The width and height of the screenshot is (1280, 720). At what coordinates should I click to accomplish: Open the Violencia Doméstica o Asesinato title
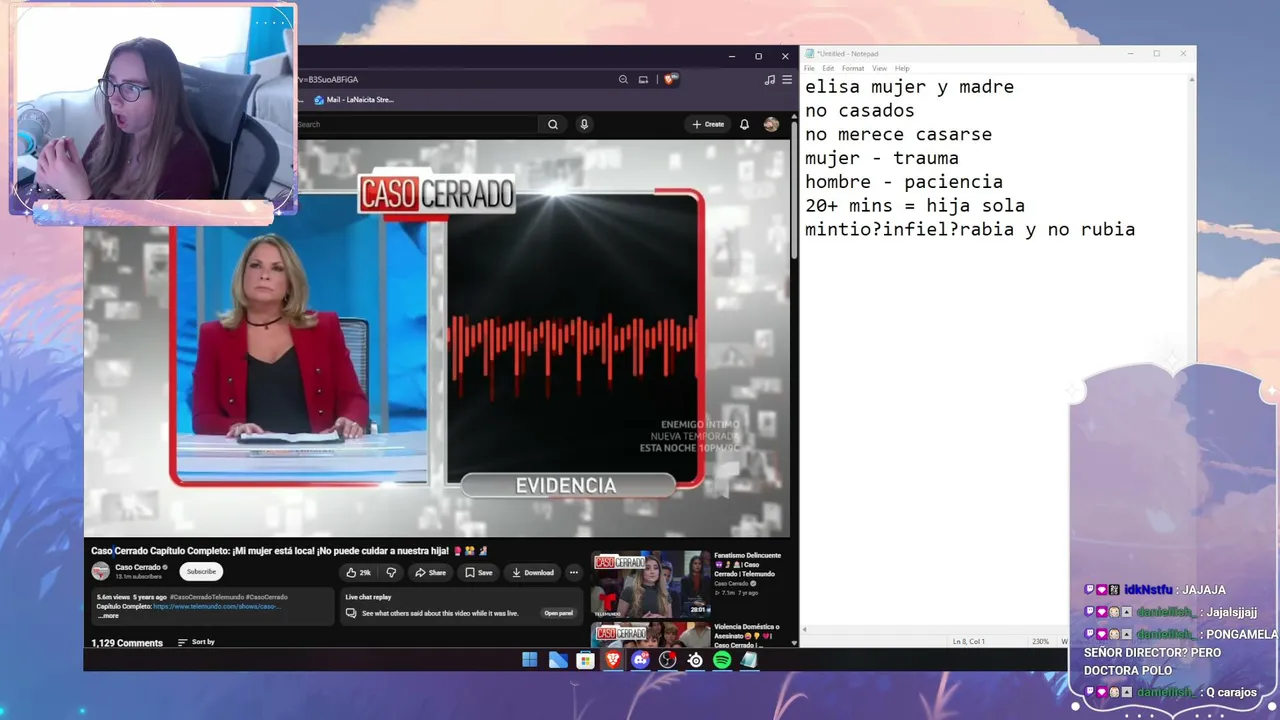pos(747,634)
